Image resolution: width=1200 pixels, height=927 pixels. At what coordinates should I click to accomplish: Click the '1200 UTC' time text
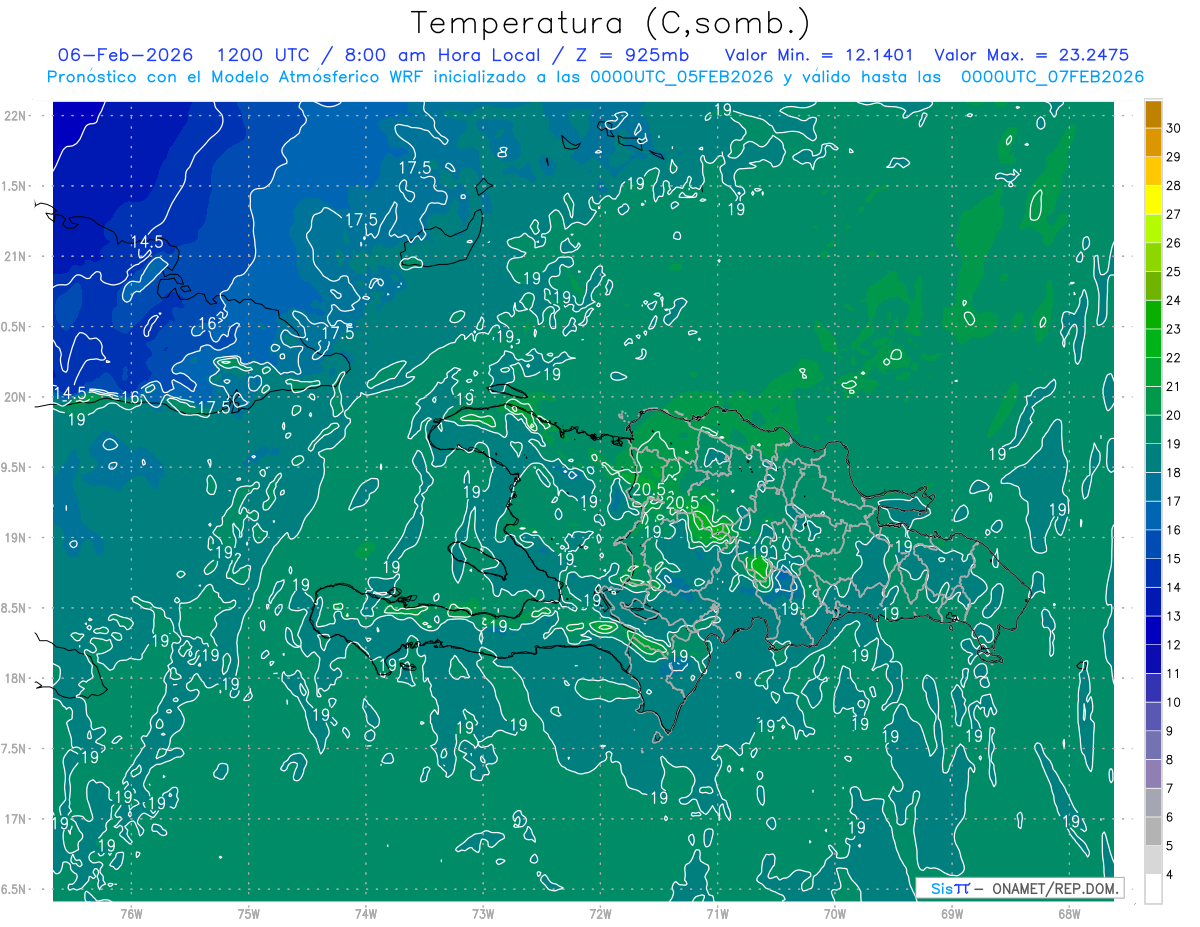[262, 55]
